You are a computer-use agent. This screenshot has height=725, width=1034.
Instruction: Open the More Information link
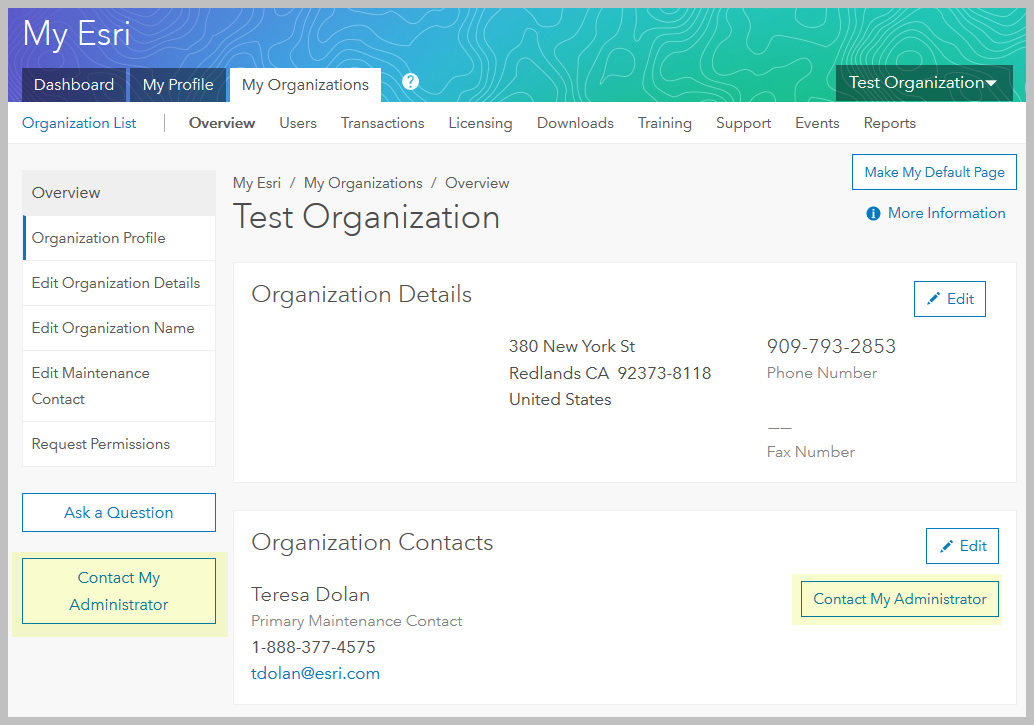pyautogui.click(x=946, y=213)
